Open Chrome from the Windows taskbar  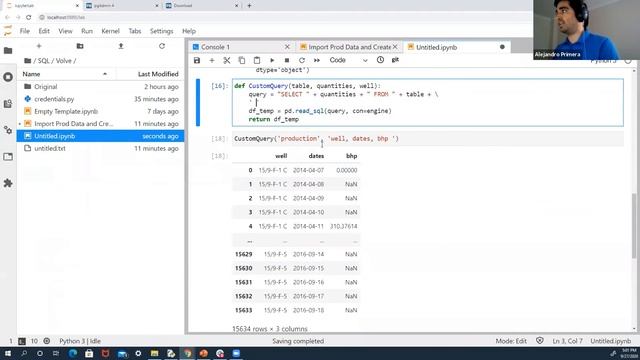187,353
